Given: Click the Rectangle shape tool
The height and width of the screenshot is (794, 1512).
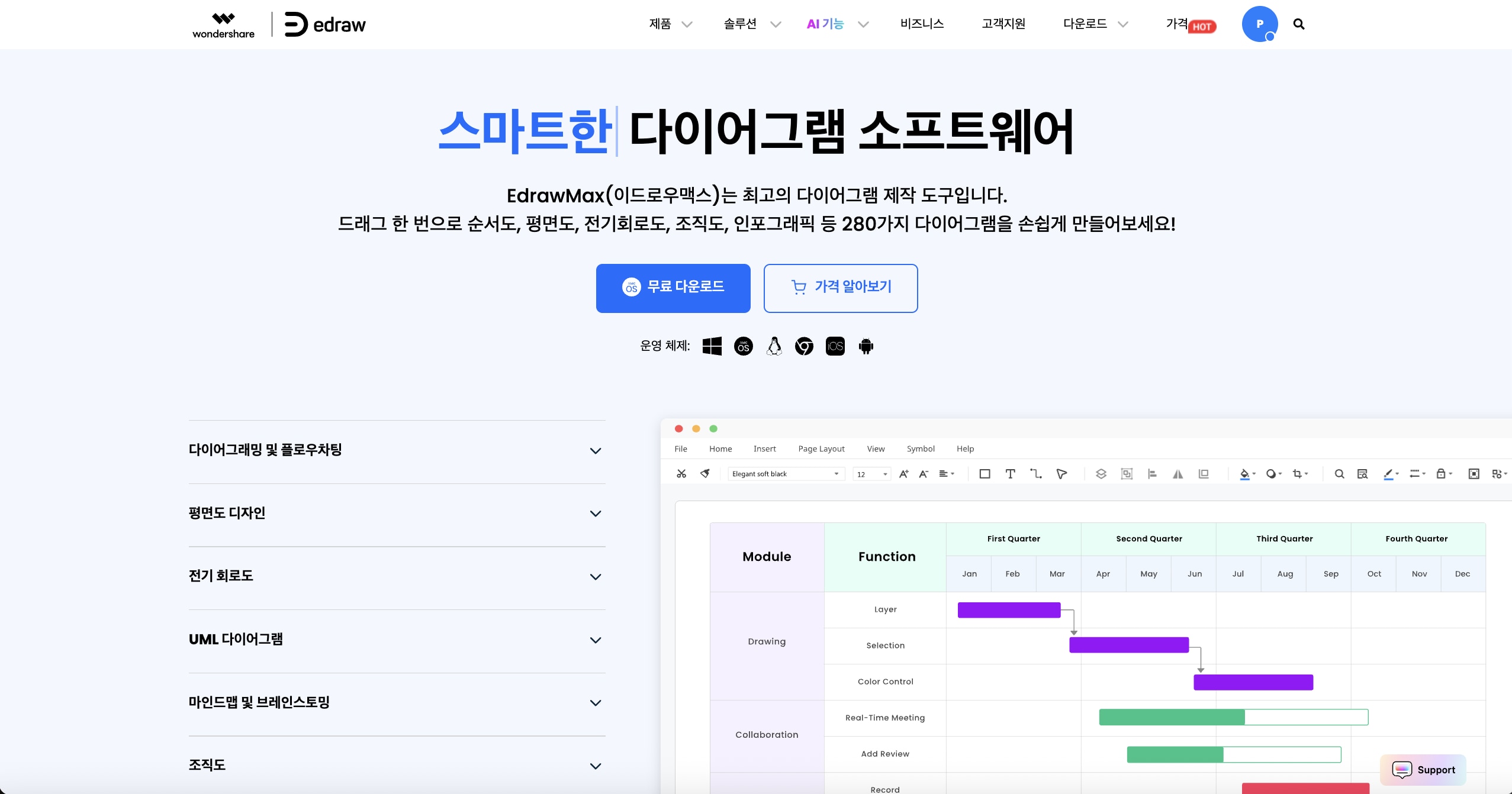Looking at the screenshot, I should pos(985,473).
